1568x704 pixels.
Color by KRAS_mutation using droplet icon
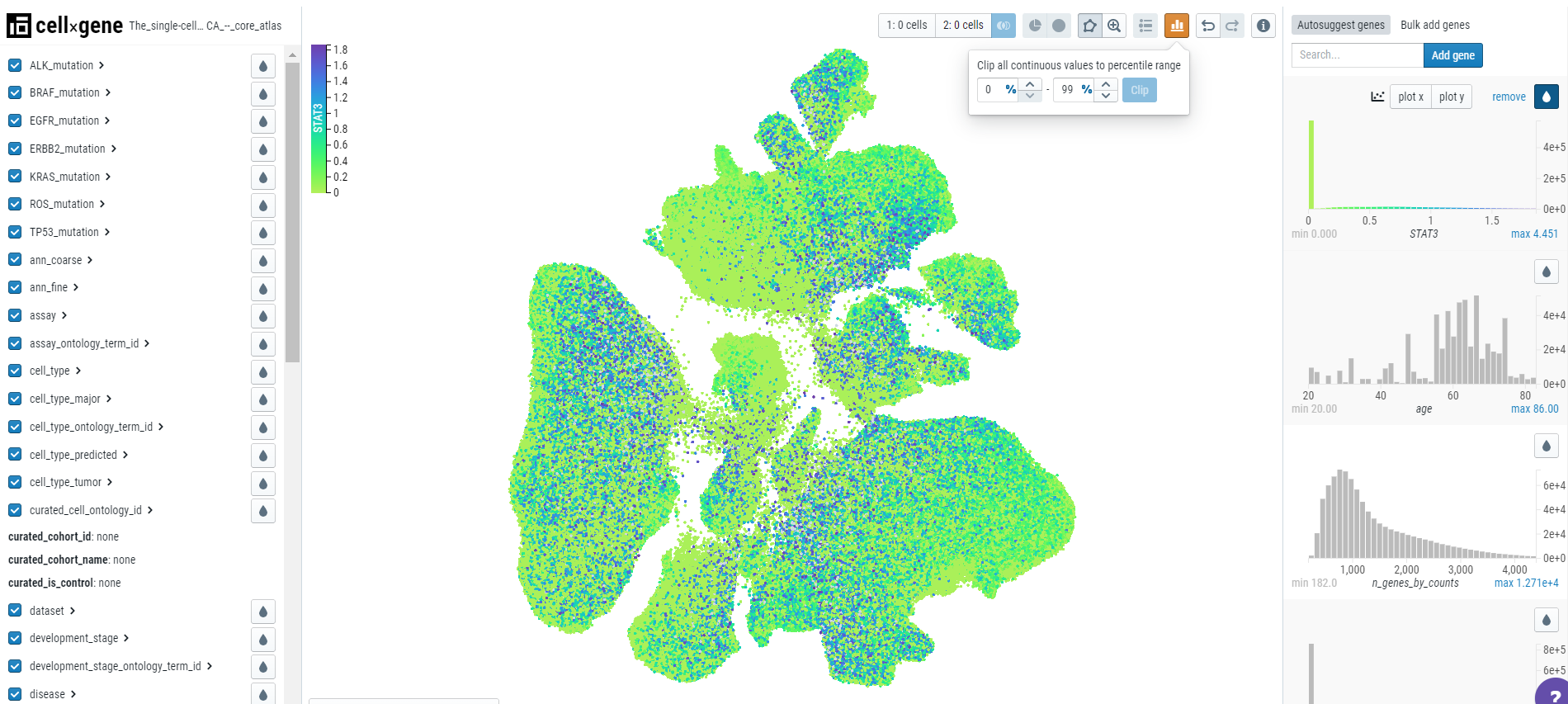pyautogui.click(x=263, y=177)
